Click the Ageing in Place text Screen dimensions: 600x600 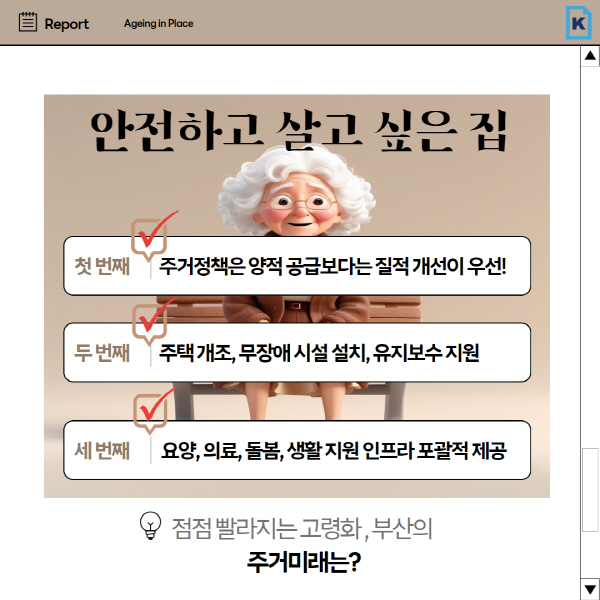(x=158, y=23)
